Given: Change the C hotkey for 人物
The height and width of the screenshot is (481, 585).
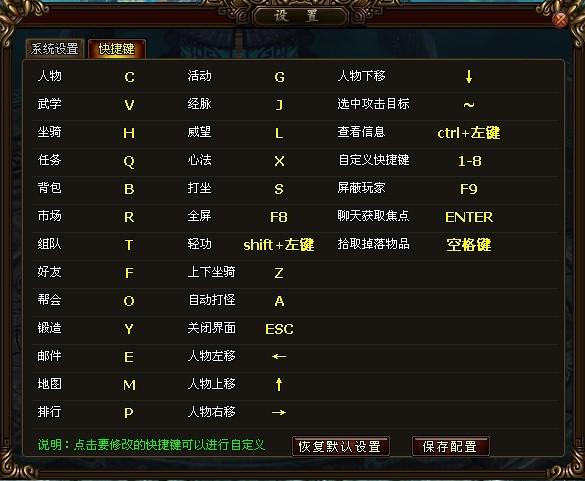Looking at the screenshot, I should click(129, 77).
